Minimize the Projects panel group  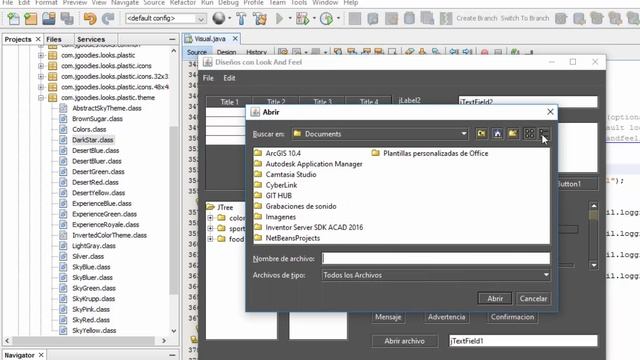coord(172,39)
